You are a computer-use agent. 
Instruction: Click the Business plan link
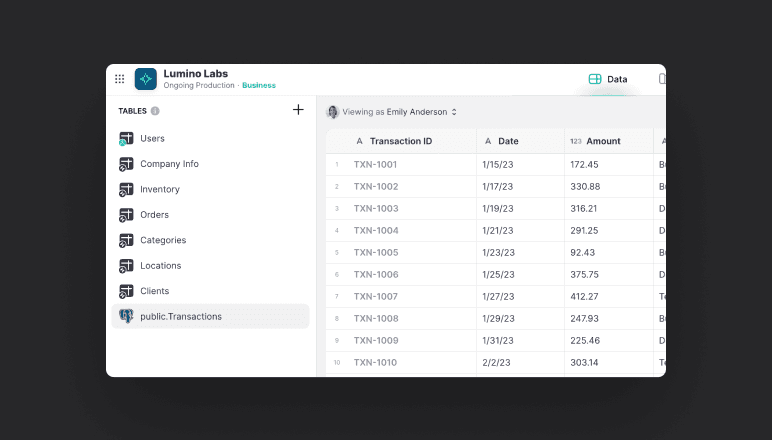[259, 86]
